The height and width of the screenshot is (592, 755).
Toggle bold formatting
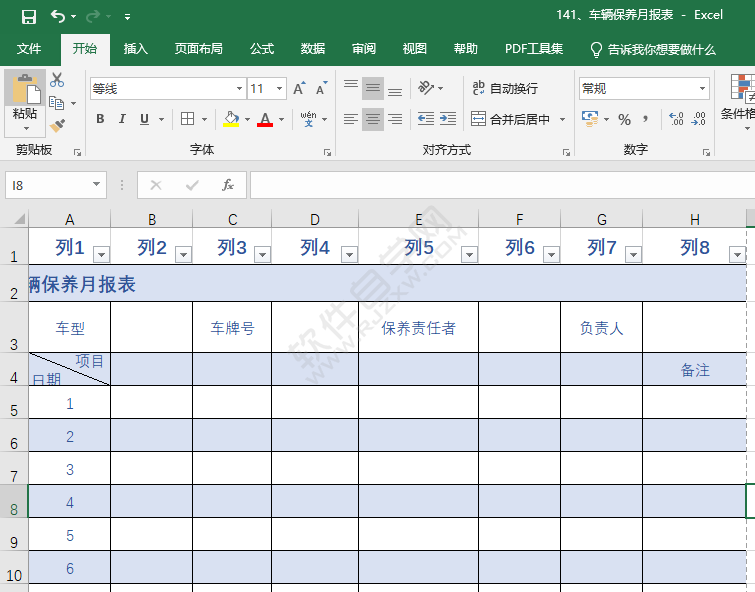pyautogui.click(x=100, y=118)
